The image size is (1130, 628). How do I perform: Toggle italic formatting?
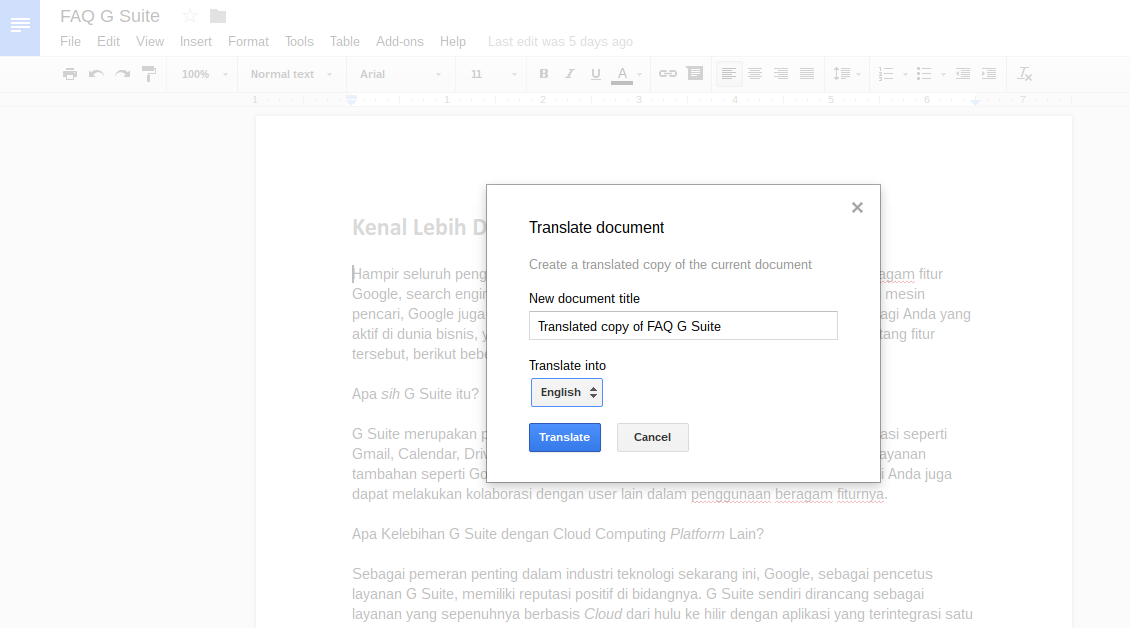coord(570,74)
